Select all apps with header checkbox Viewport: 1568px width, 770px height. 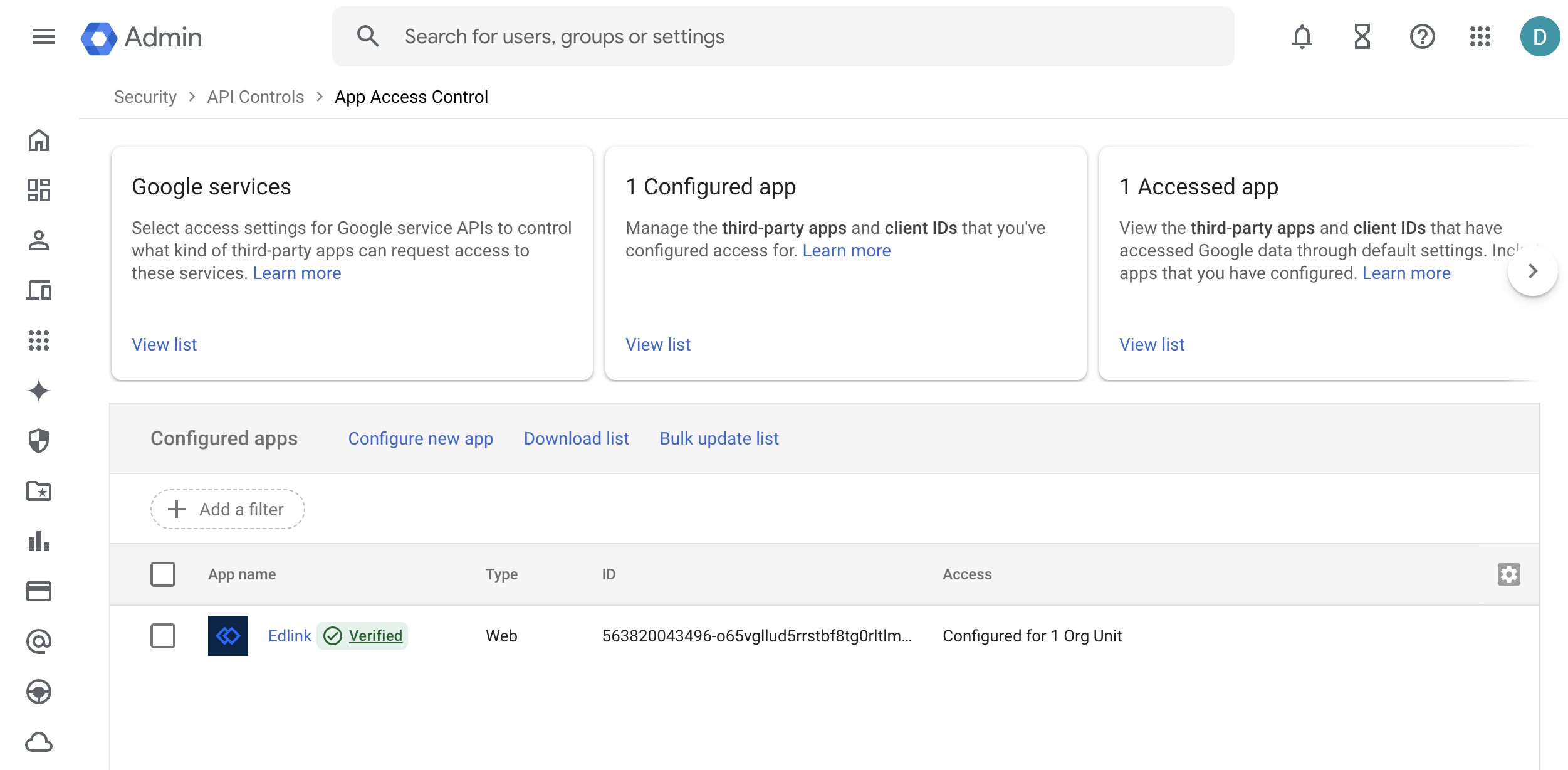163,574
